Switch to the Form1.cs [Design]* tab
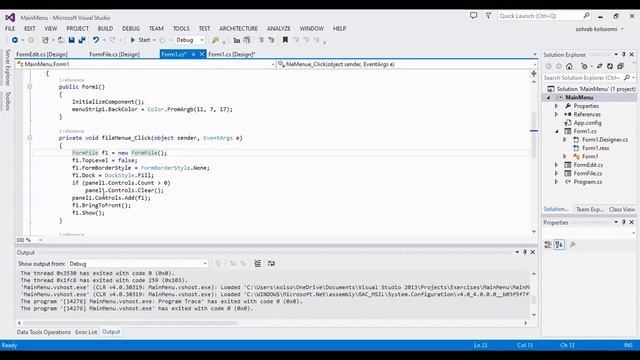The image size is (640, 360). [x=231, y=54]
